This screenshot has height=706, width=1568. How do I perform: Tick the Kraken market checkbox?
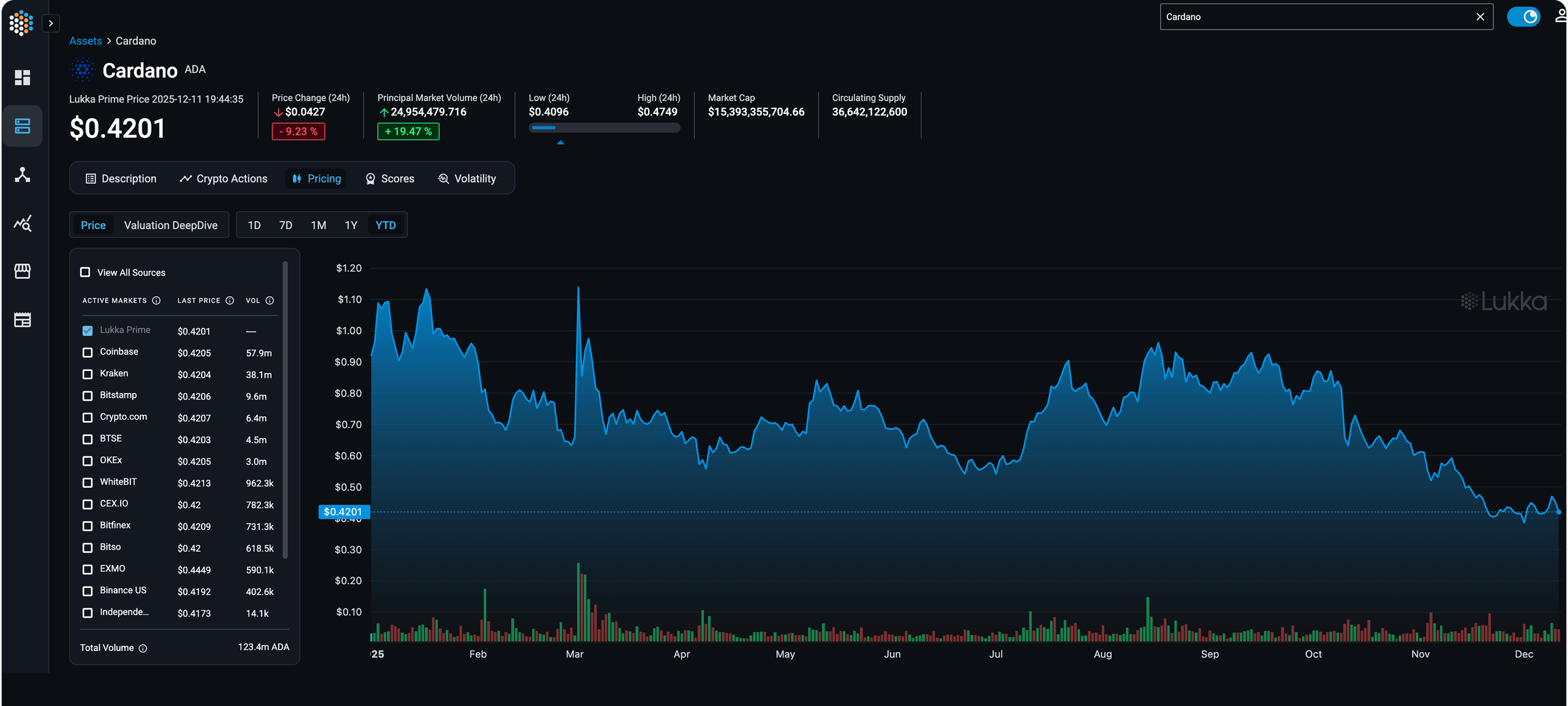pos(88,374)
